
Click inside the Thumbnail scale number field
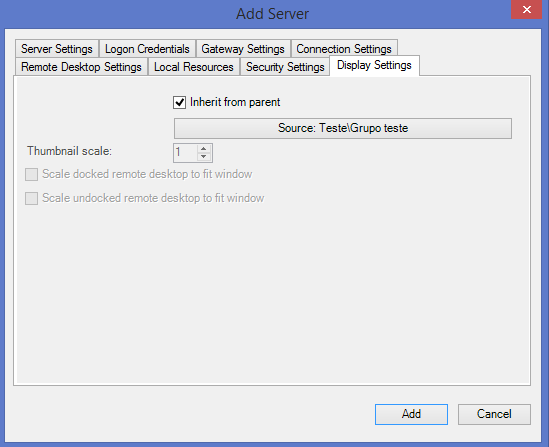186,153
